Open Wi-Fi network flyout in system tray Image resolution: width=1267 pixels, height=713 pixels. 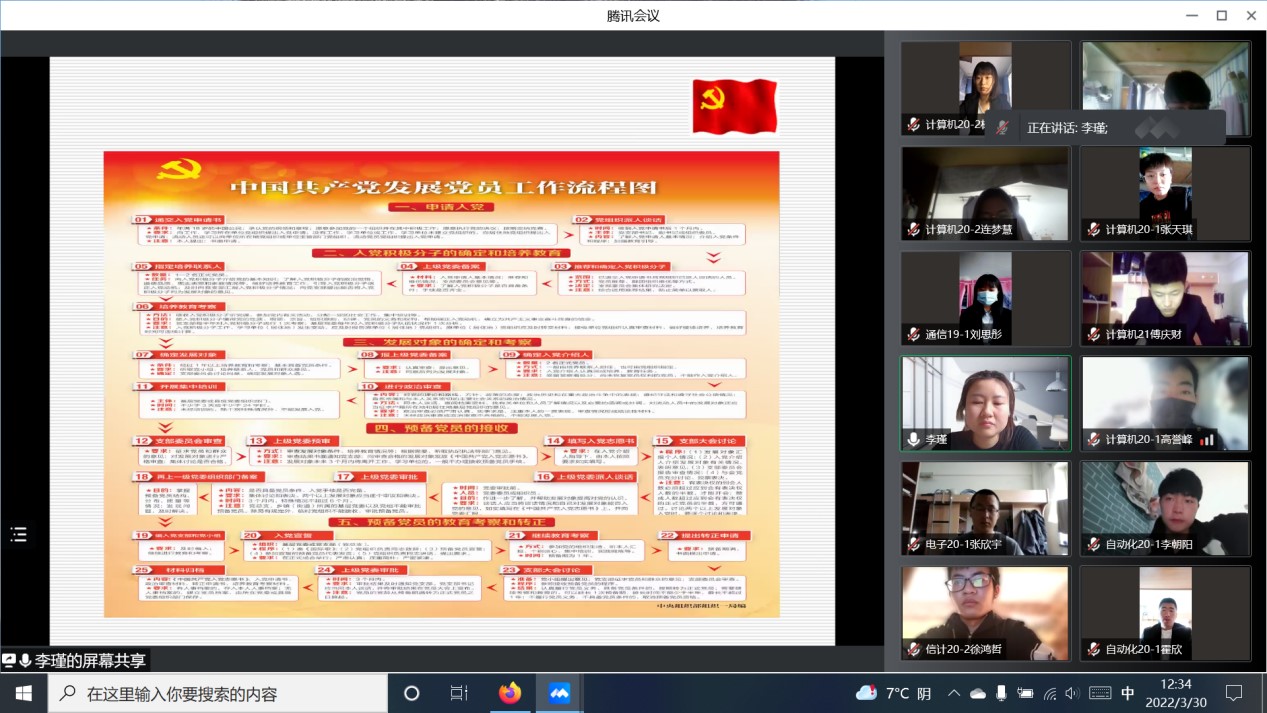[1049, 693]
